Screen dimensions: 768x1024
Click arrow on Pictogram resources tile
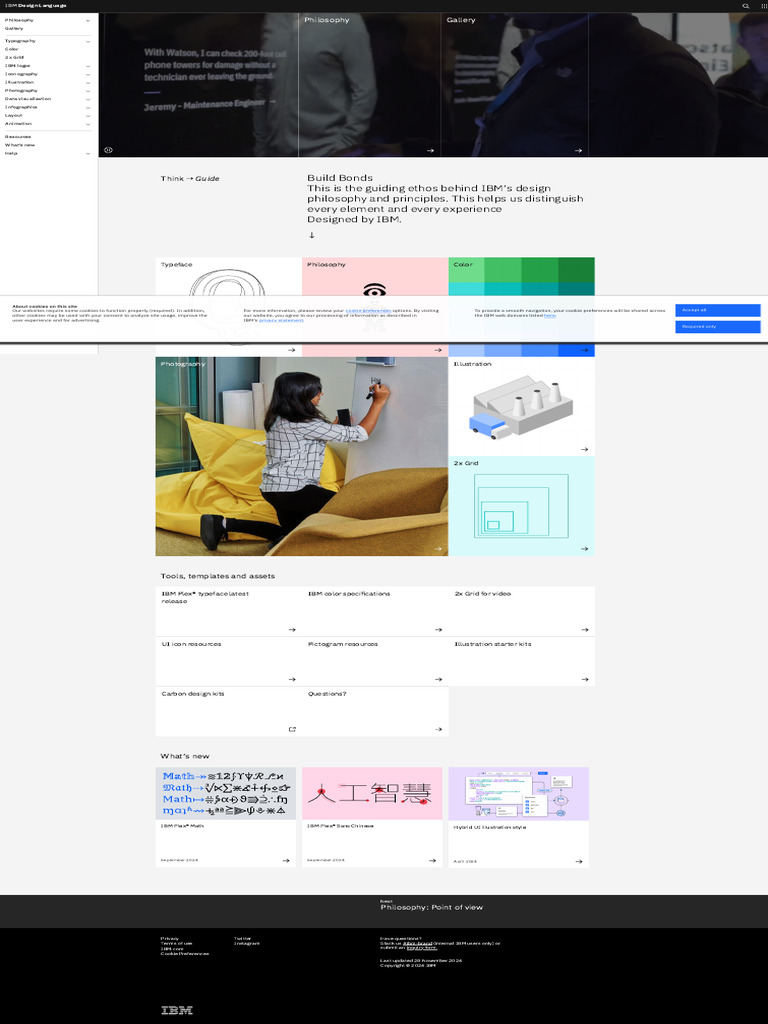pyautogui.click(x=438, y=679)
